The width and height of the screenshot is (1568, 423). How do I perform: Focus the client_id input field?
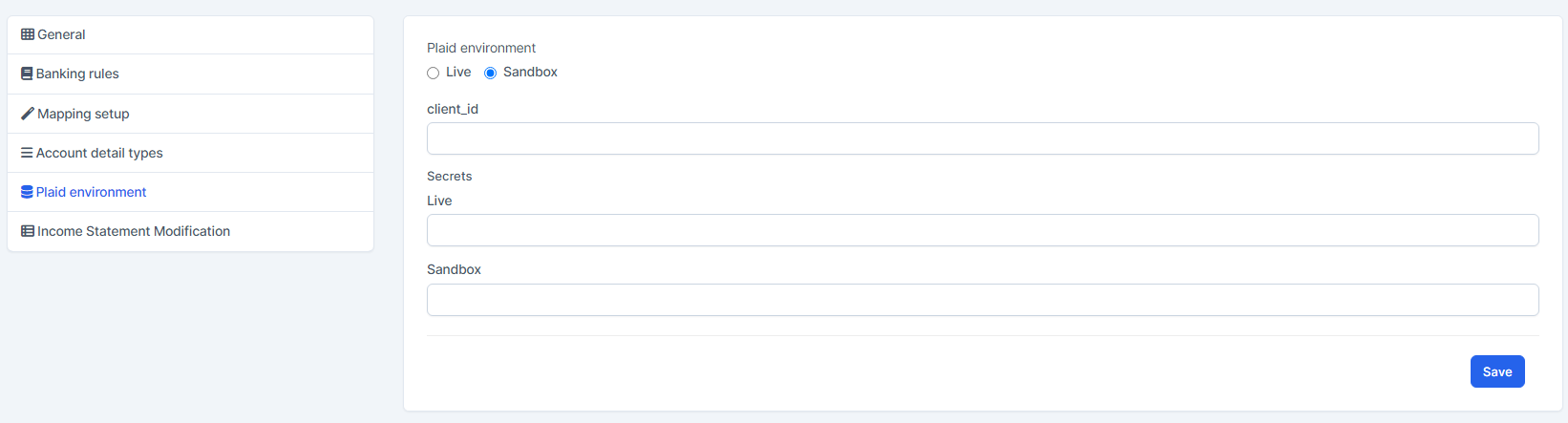tap(983, 138)
